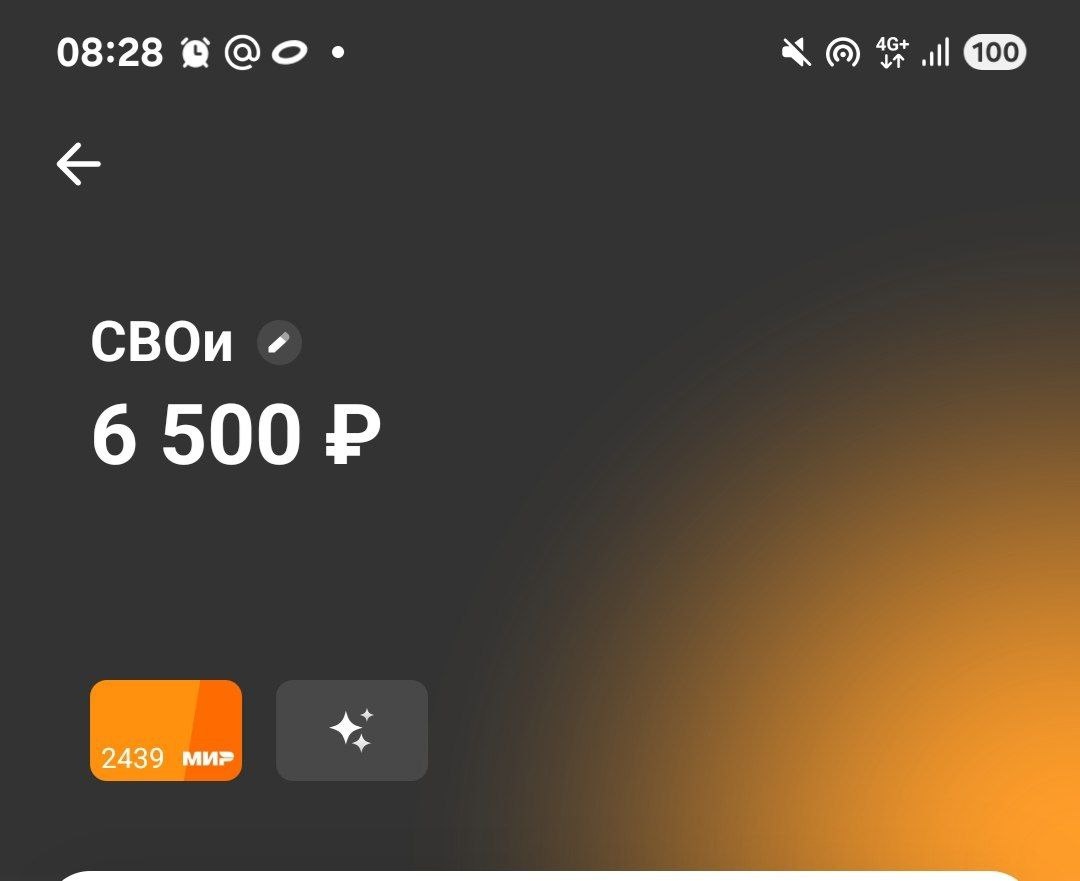Tap the СВОи account name
This screenshot has height=881, width=1080.
(x=162, y=342)
